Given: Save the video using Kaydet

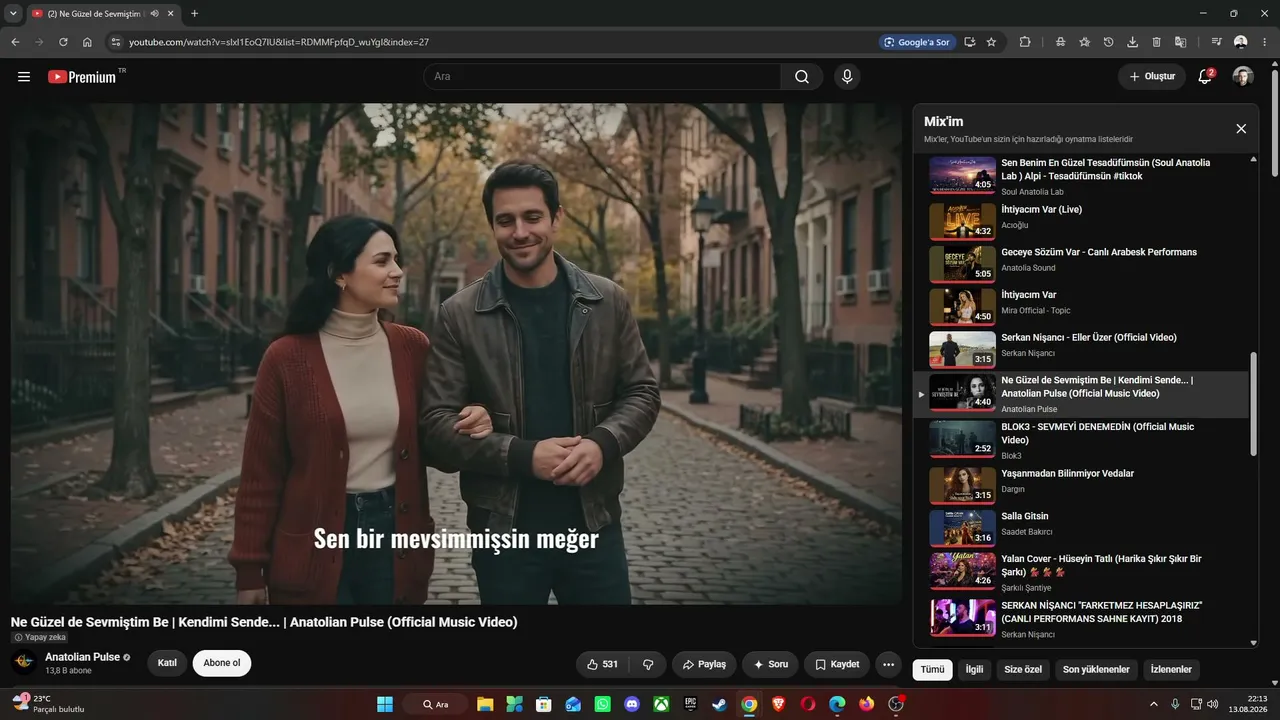Looking at the screenshot, I should (837, 664).
